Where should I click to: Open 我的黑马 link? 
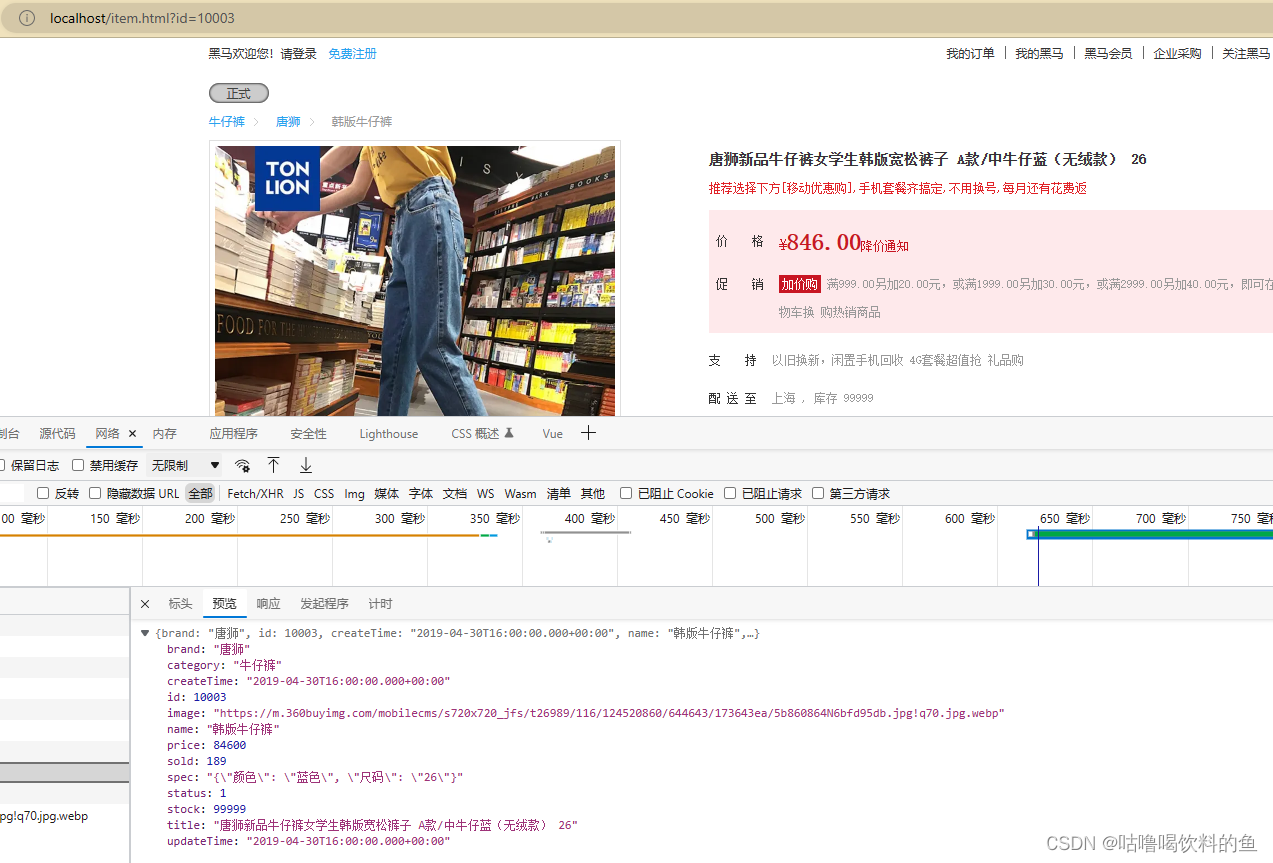[x=1039, y=54]
